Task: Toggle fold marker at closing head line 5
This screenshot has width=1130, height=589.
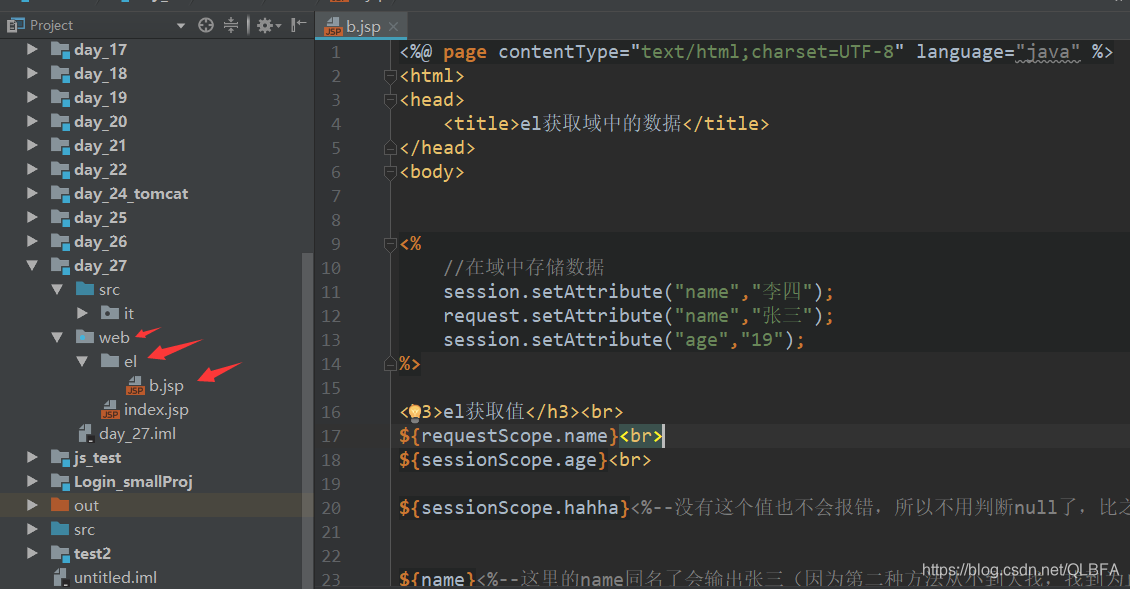Action: [x=391, y=148]
